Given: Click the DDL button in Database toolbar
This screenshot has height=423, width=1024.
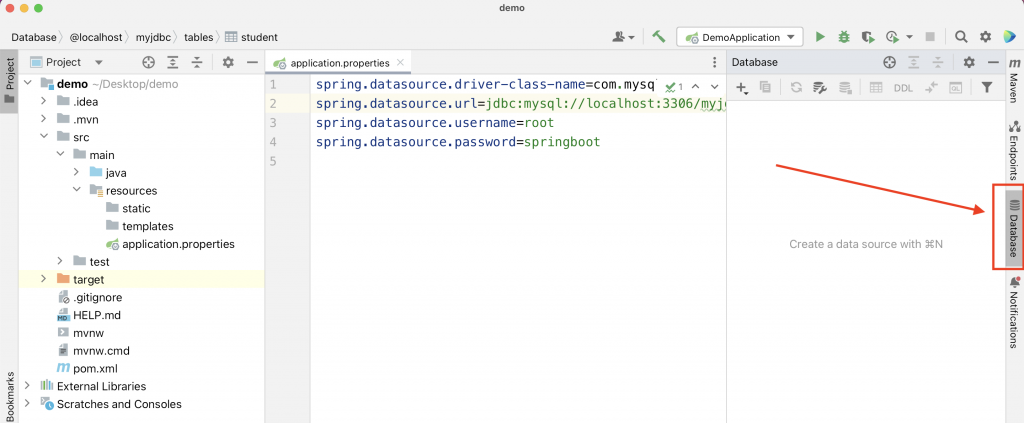Looking at the screenshot, I should point(903,87).
